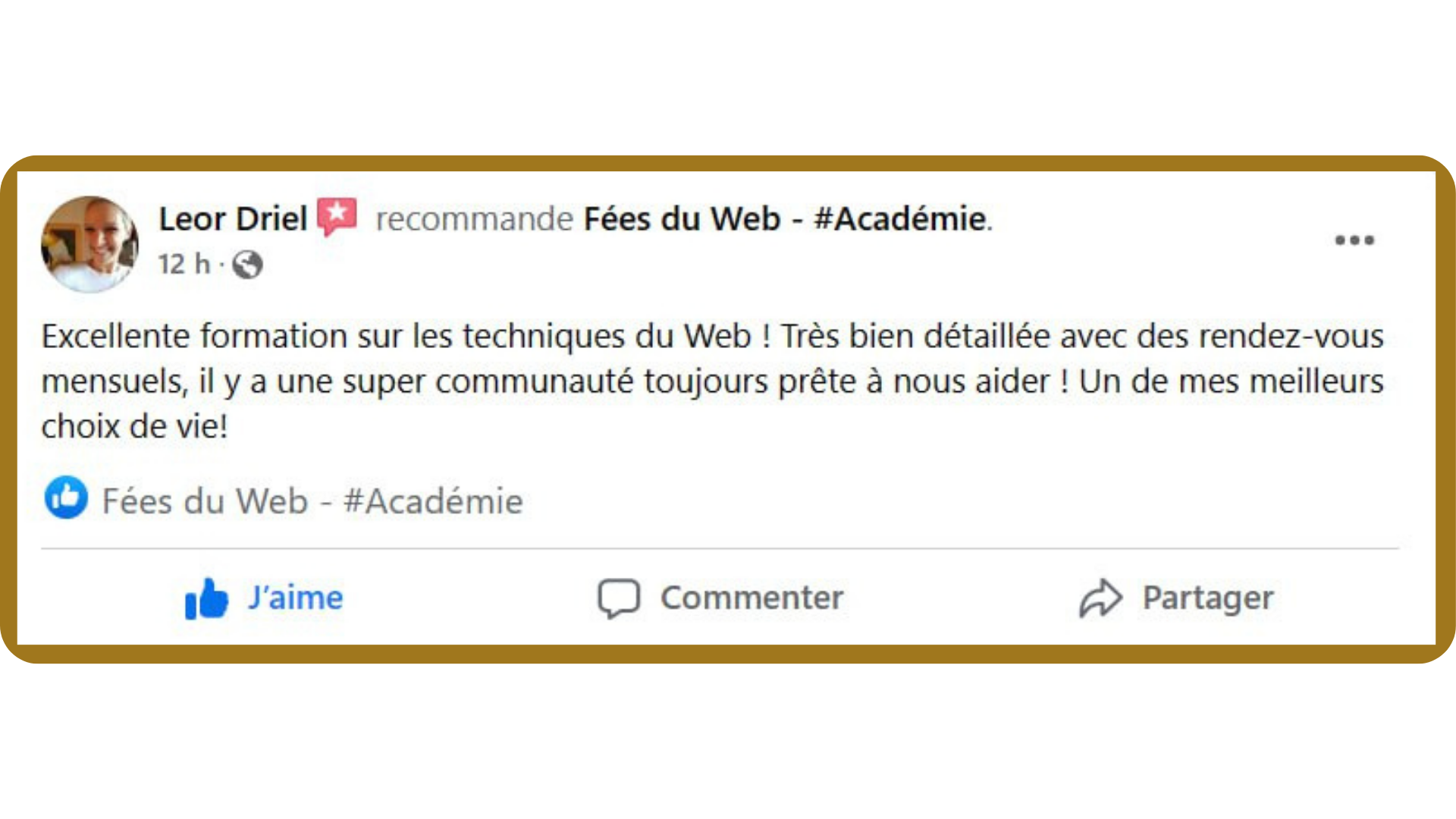
Task: Click the word "recommande" in the header
Action: [x=474, y=219]
